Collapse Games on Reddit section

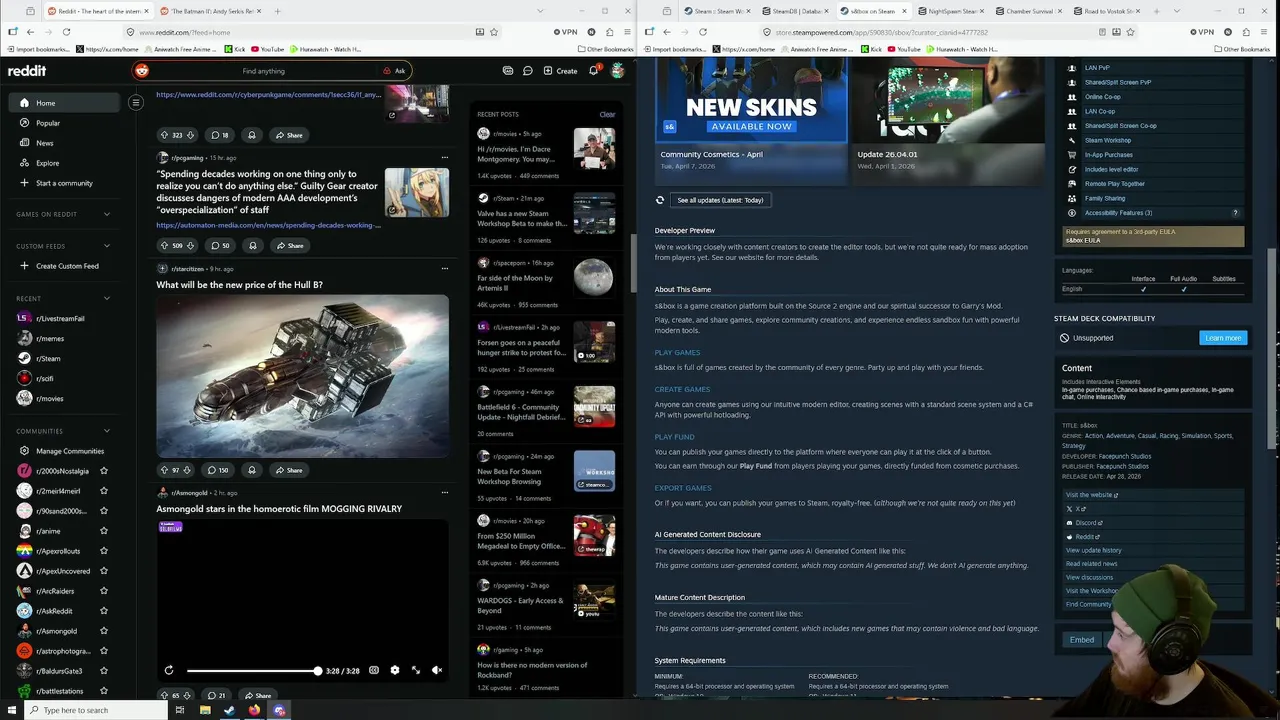click(x=107, y=214)
